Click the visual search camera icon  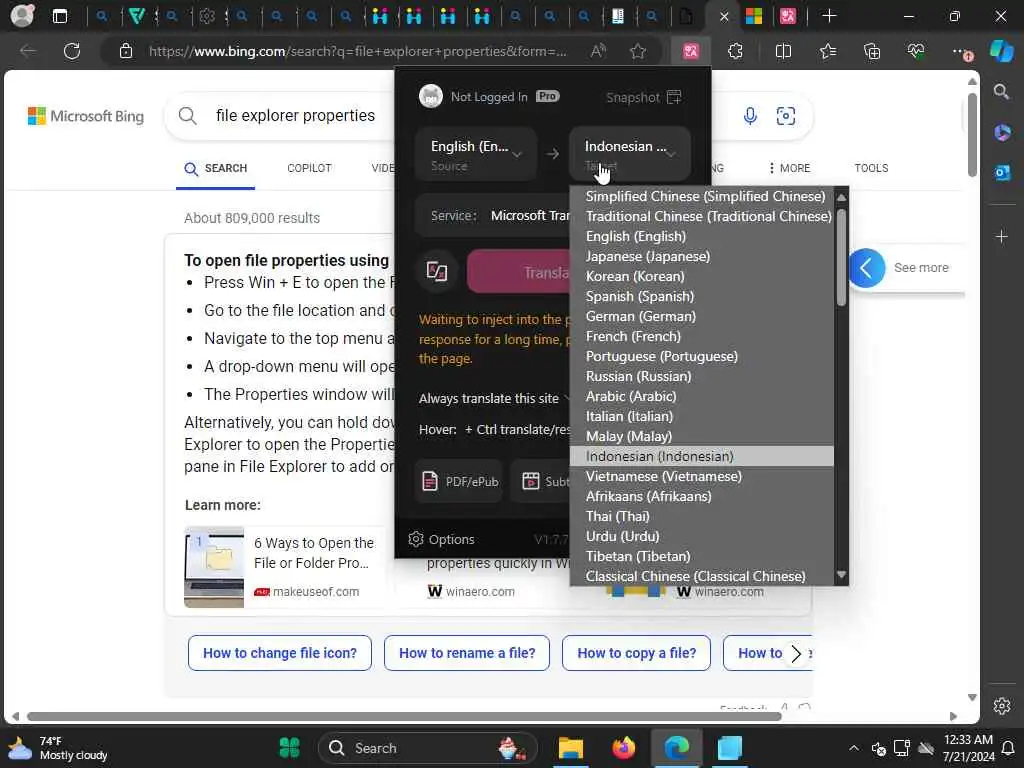pos(786,116)
